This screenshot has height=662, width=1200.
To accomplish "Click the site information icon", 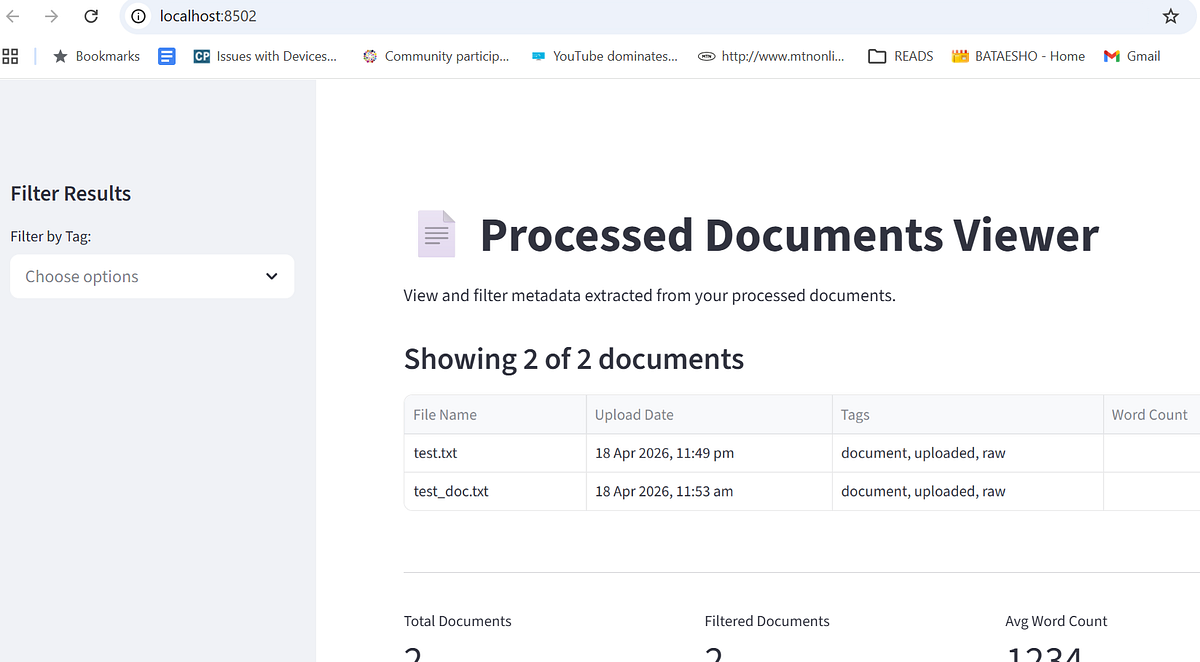I will 139,16.
